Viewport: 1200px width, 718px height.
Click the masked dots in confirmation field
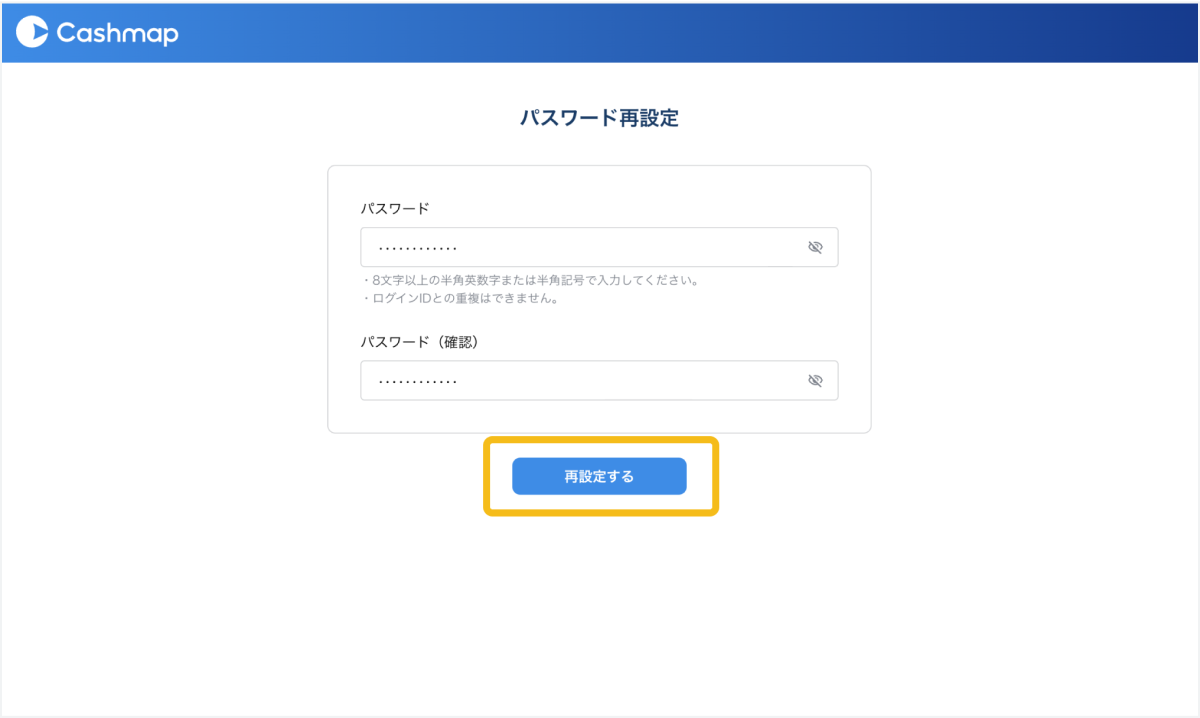coord(418,381)
